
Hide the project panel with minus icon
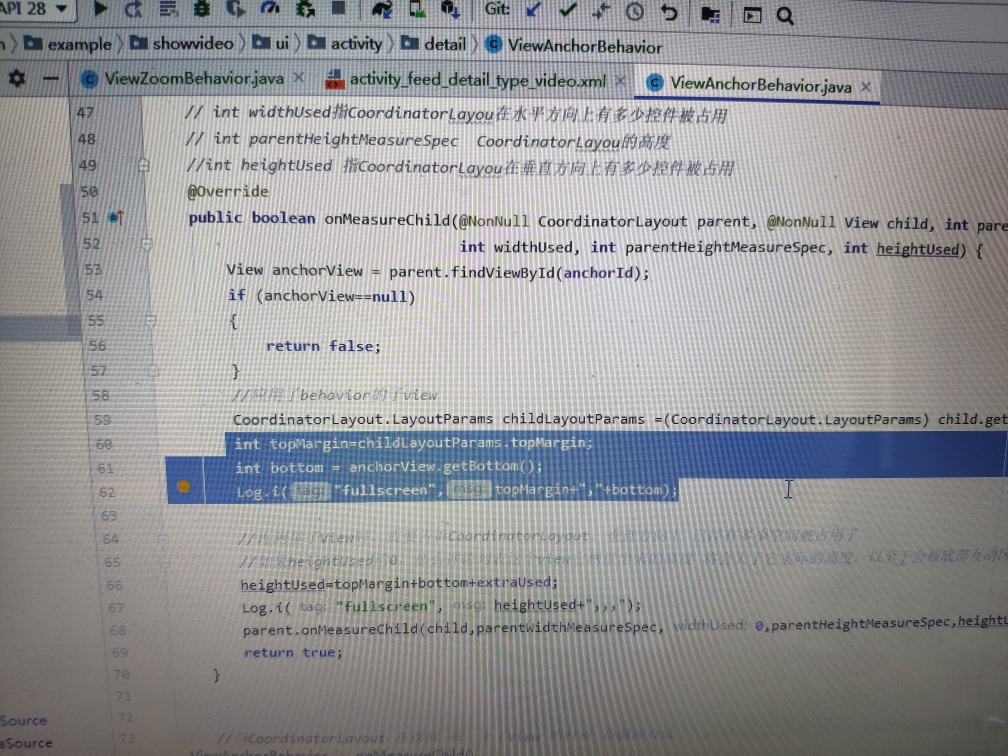tap(51, 78)
